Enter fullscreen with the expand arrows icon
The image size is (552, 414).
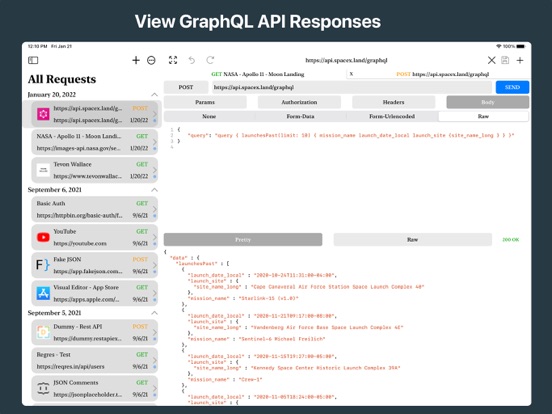click(x=173, y=60)
